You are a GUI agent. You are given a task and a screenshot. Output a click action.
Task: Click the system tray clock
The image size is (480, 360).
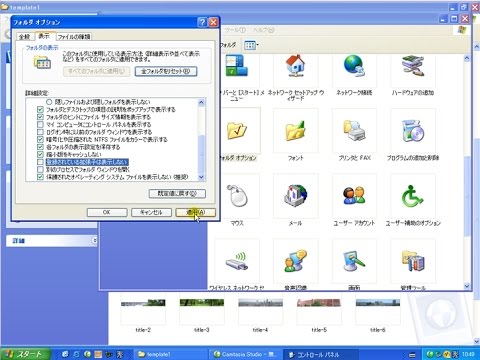[x=468, y=354]
